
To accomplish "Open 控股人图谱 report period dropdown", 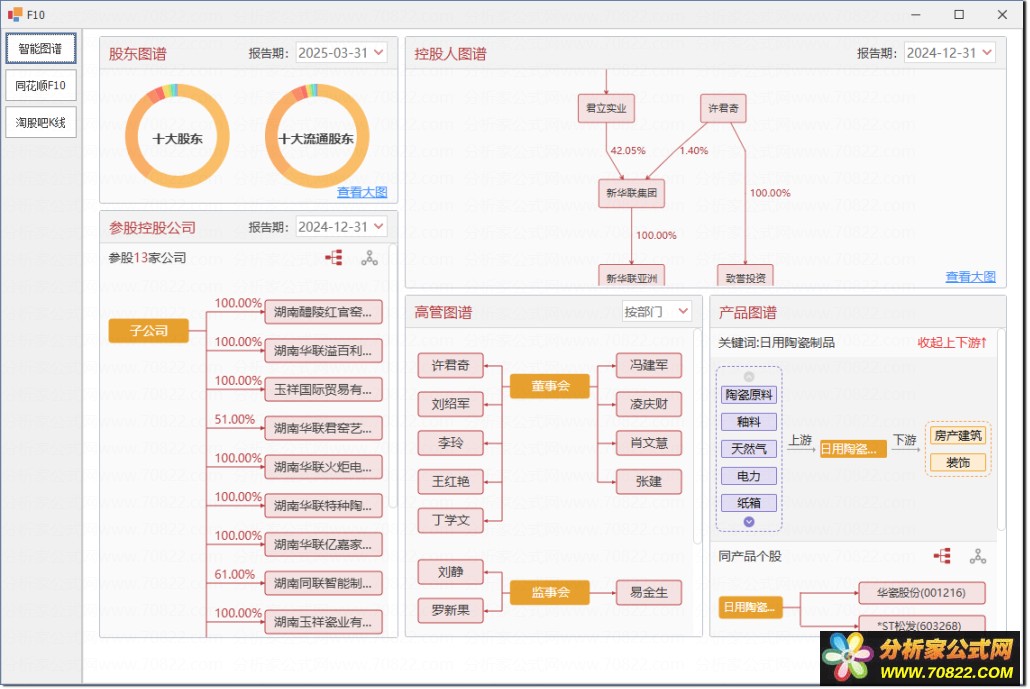I will pos(949,53).
